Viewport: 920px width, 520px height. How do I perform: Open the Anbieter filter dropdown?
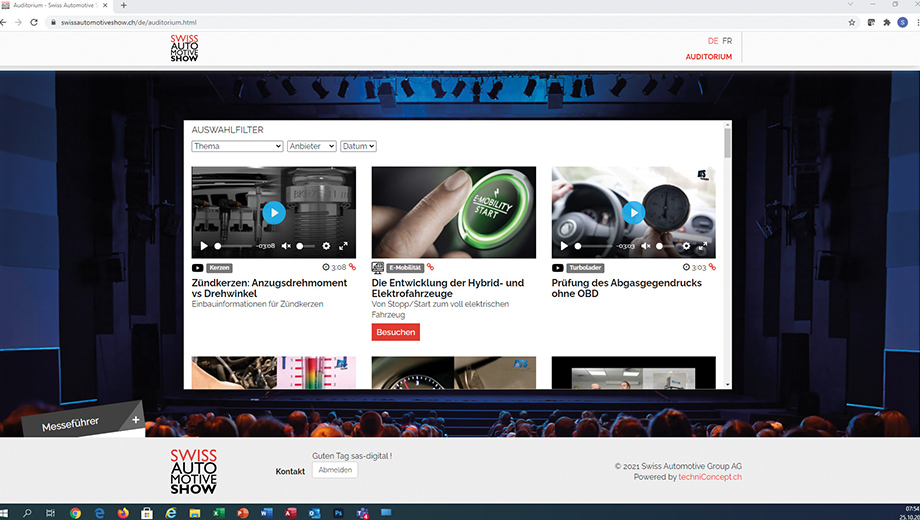click(x=312, y=146)
